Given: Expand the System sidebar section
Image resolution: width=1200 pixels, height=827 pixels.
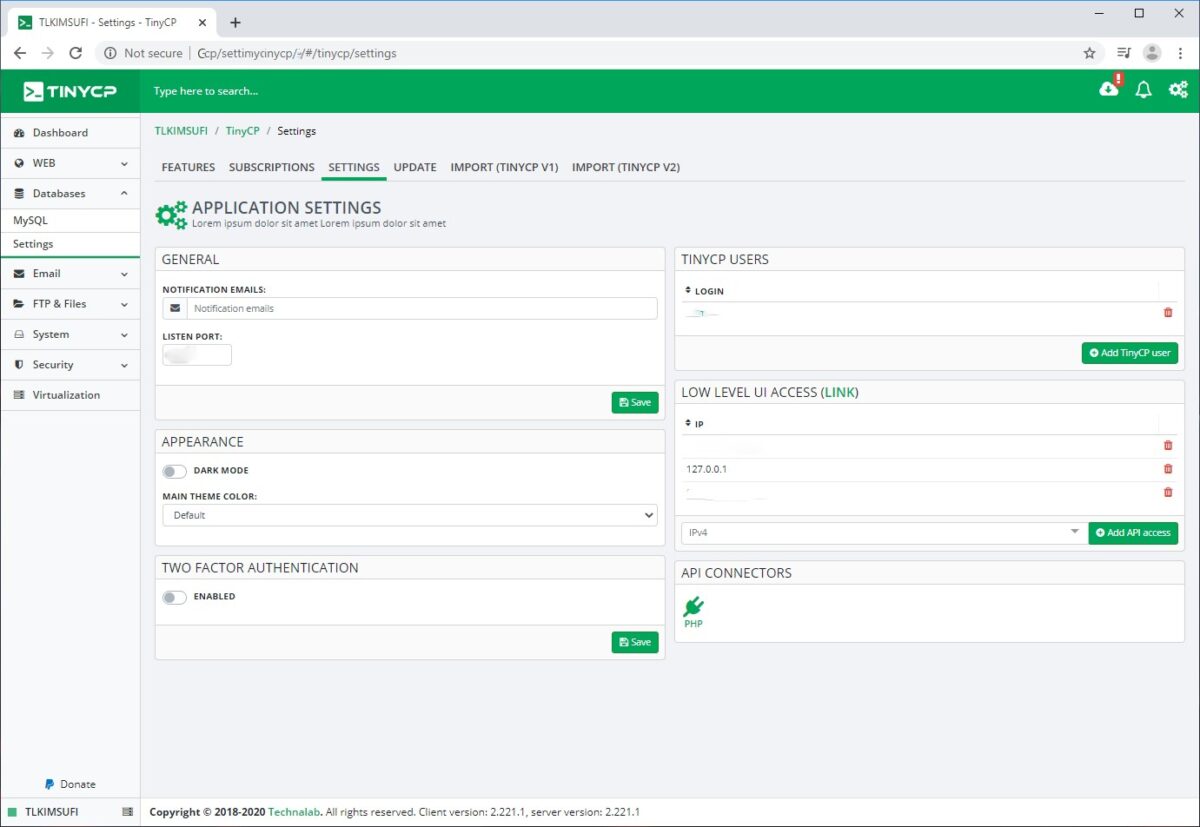Looking at the screenshot, I should coord(70,334).
